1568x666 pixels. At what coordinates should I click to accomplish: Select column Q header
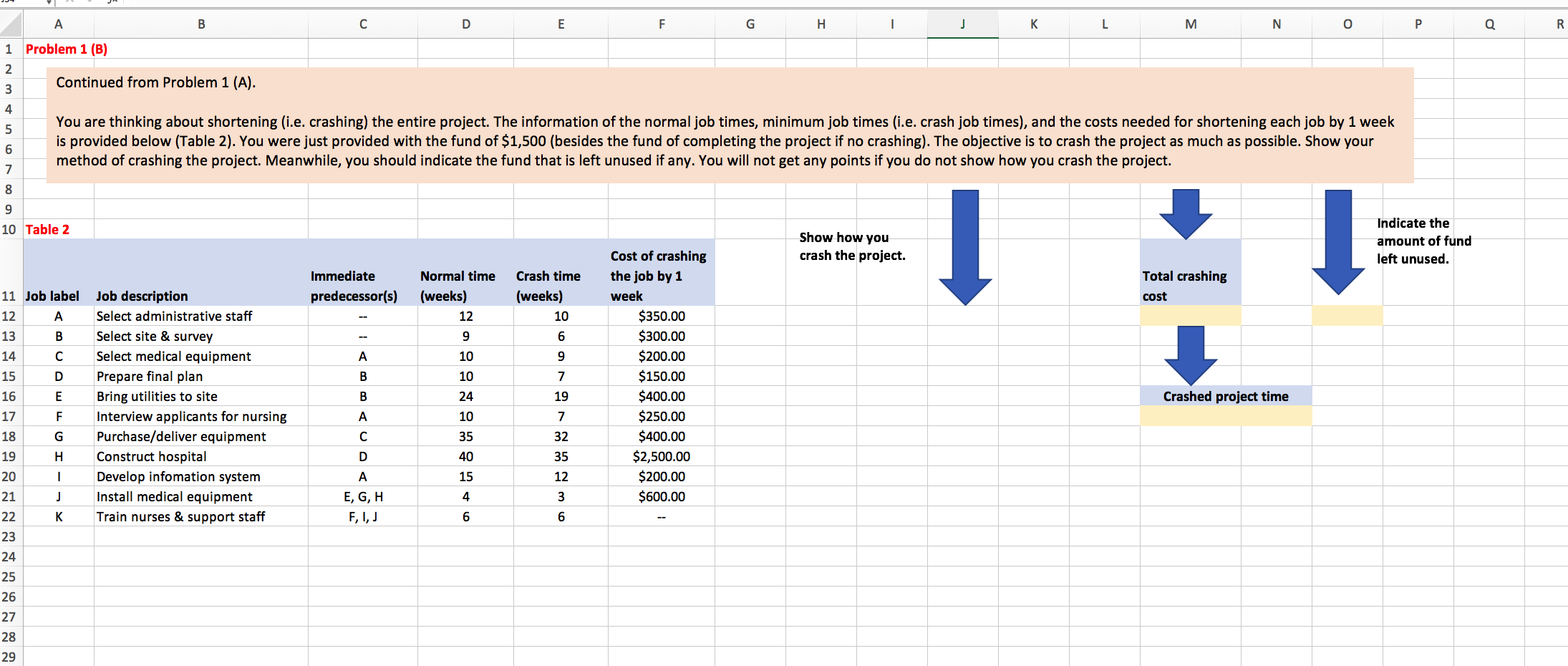point(1489,24)
